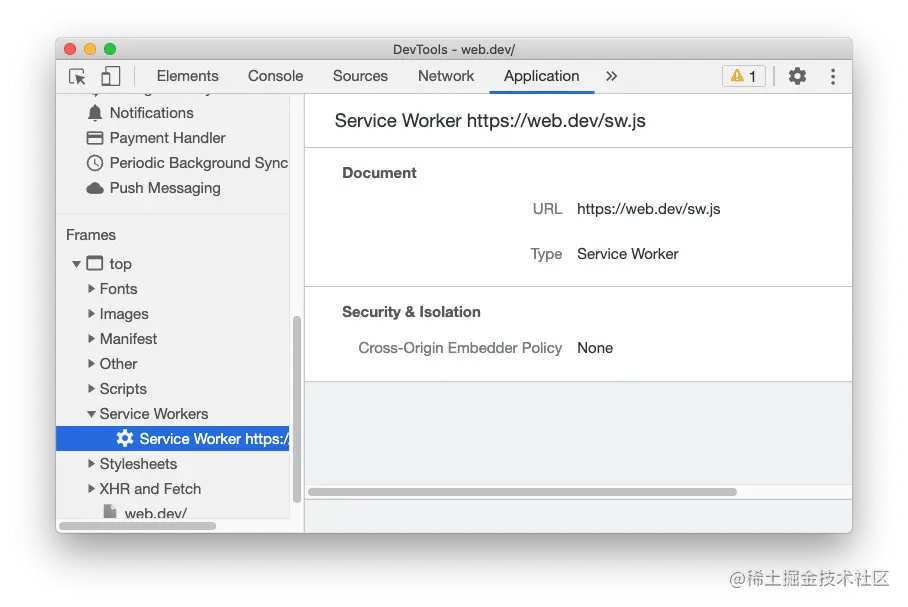This screenshot has height=607, width=908.
Task: Maximize DevTools with green button
Action: tap(110, 49)
